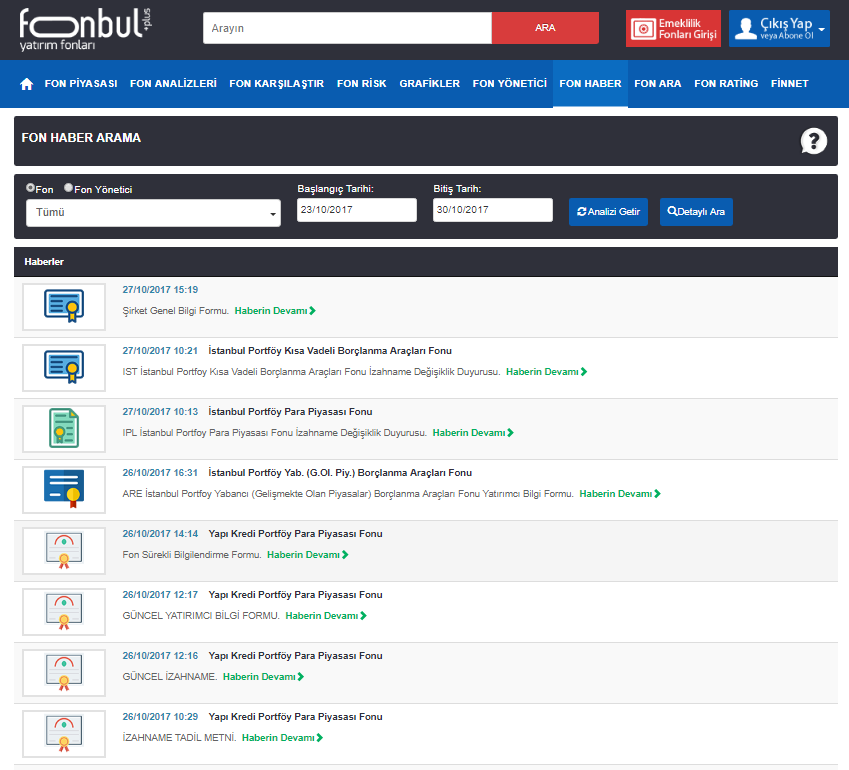Click the Analizi Getir button
Image resolution: width=849 pixels, height=770 pixels.
point(609,212)
